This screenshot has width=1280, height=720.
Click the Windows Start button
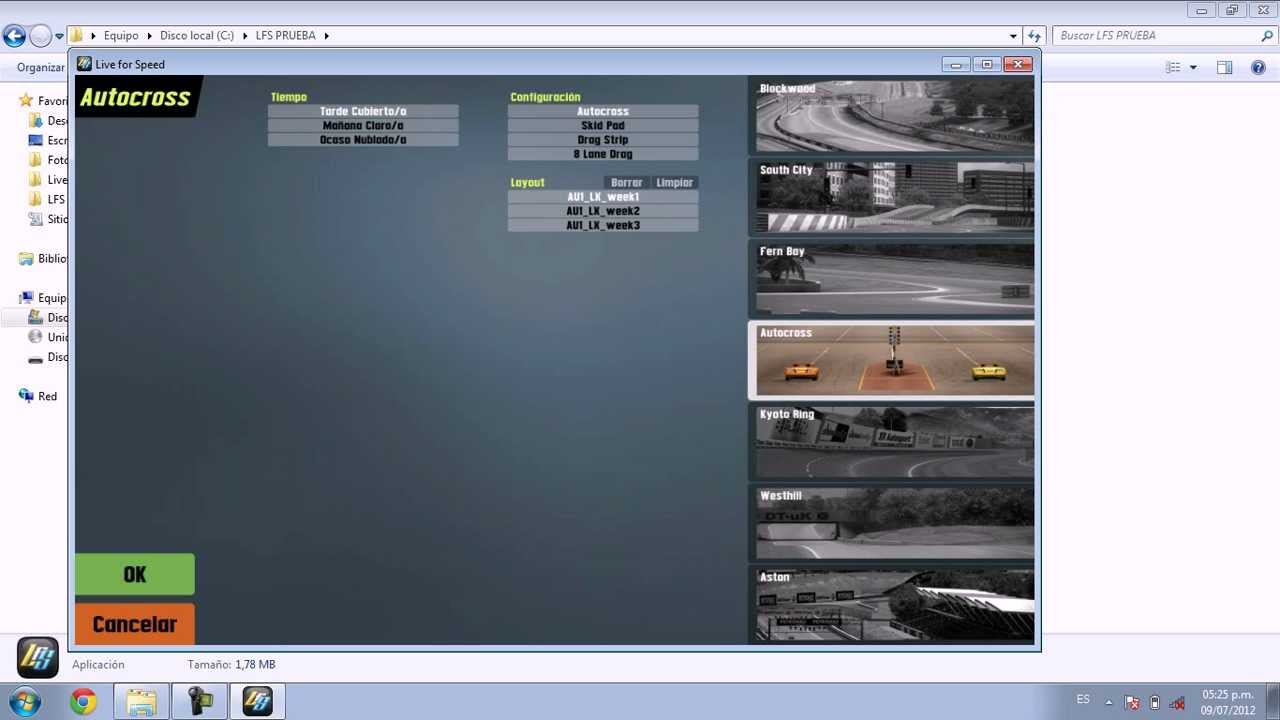click(23, 701)
